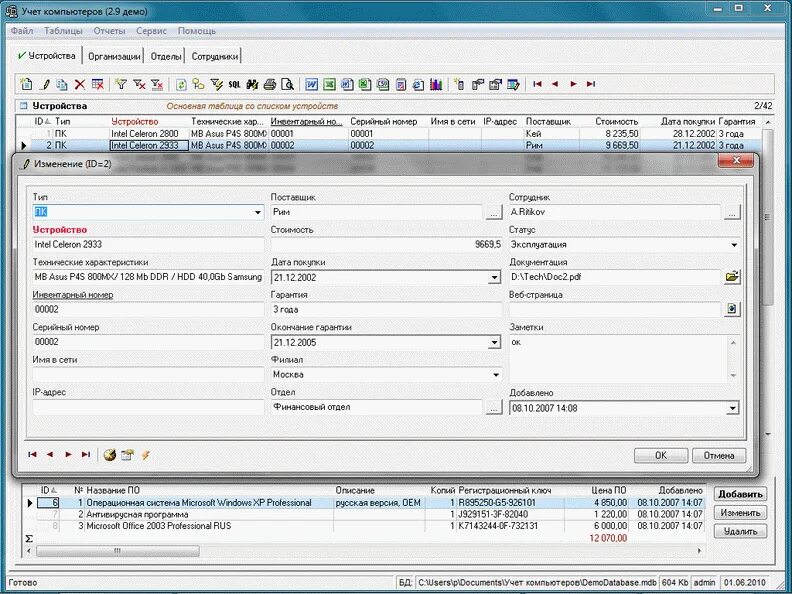Image resolution: width=792 pixels, height=594 pixels.
Task: Open folder browse icon for Документация
Action: tap(732, 277)
